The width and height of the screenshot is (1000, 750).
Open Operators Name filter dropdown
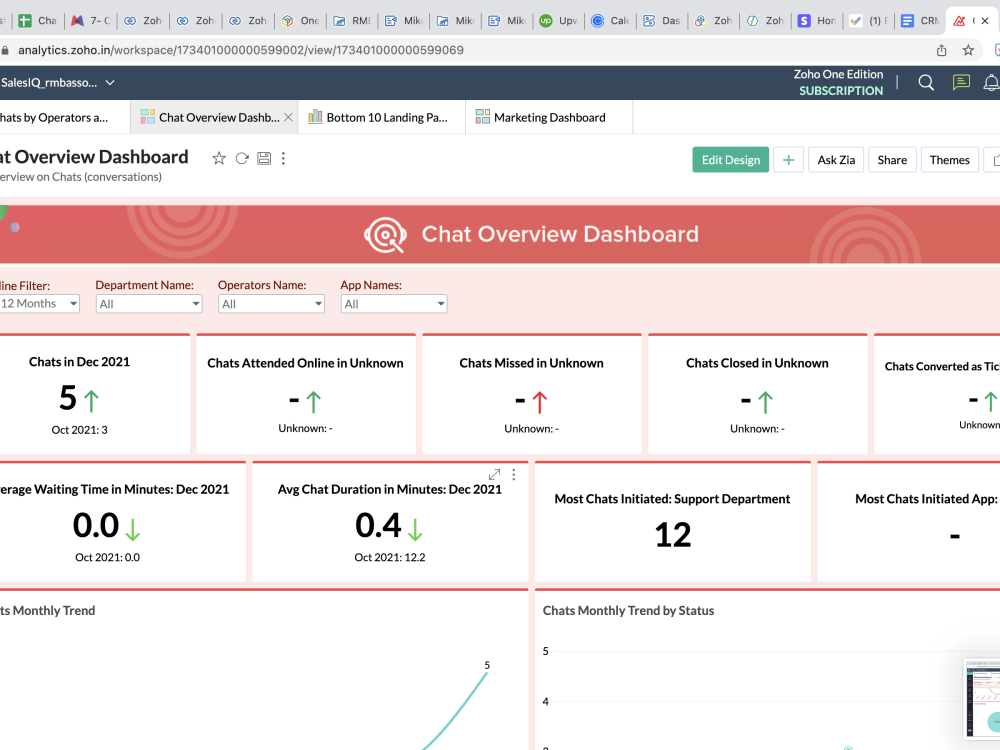tap(271, 304)
